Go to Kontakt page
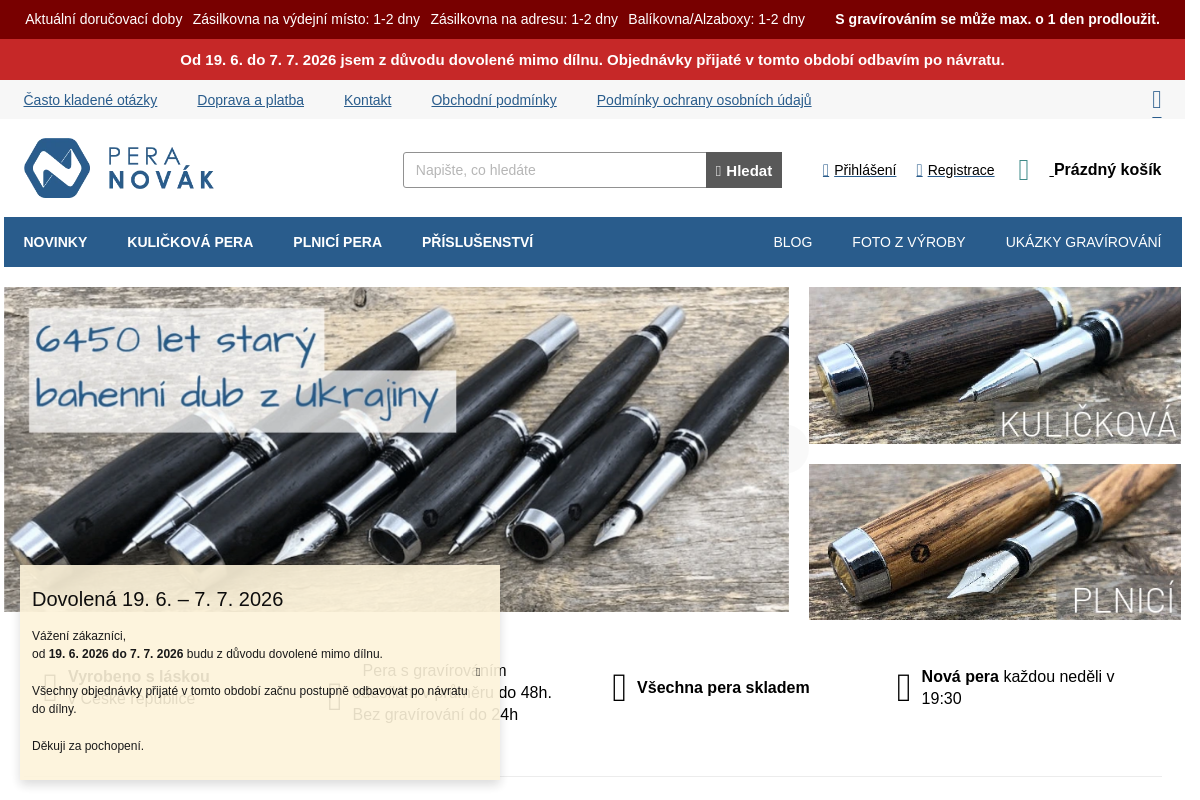 [367, 100]
